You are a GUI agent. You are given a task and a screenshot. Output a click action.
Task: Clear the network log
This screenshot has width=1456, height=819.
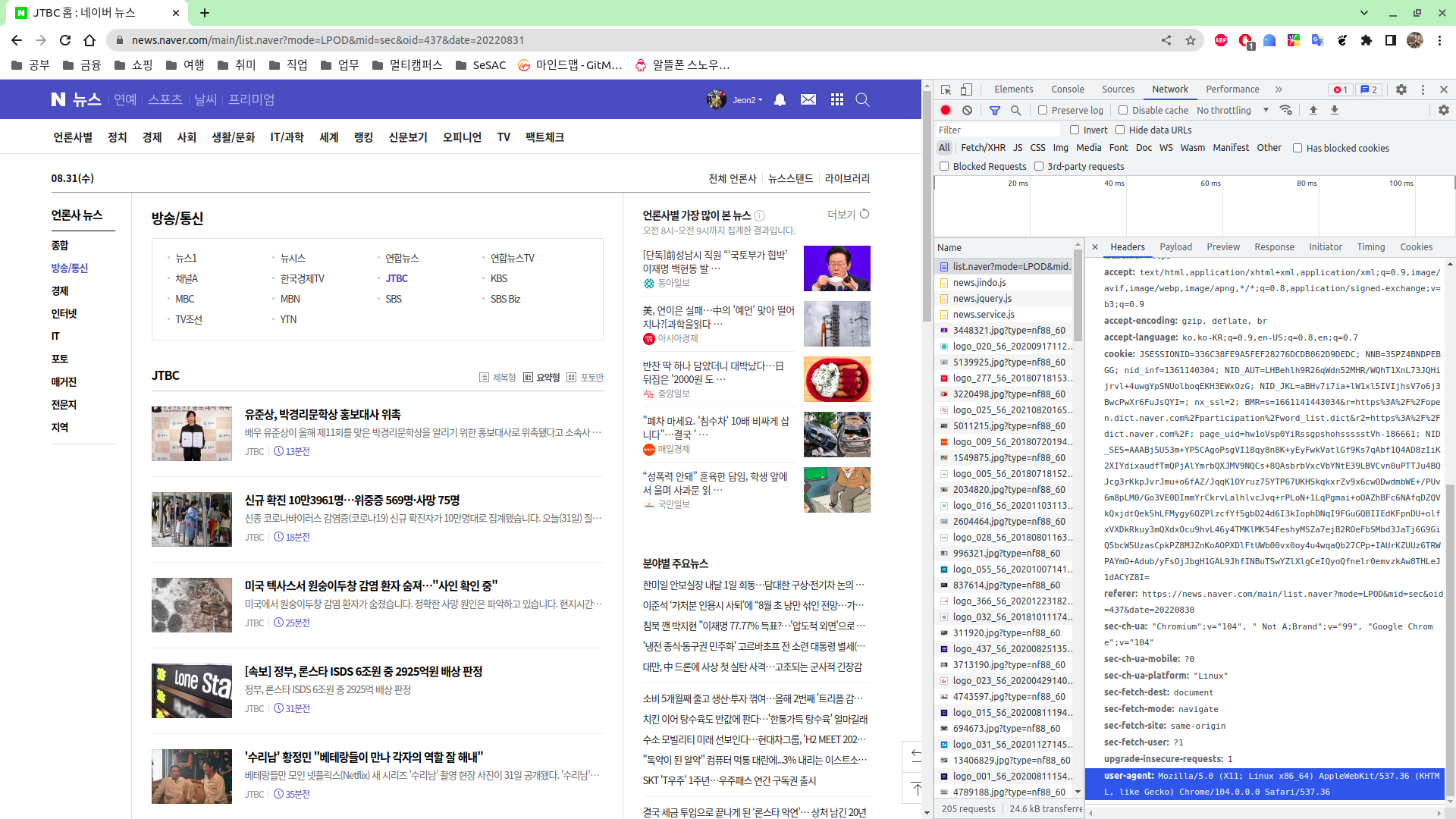click(967, 111)
